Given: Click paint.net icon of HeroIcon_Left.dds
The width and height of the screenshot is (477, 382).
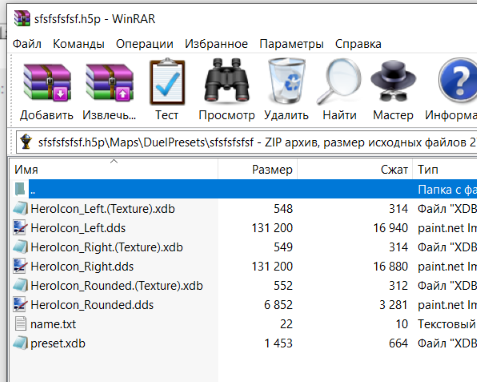Looking at the screenshot, I should [21, 228].
